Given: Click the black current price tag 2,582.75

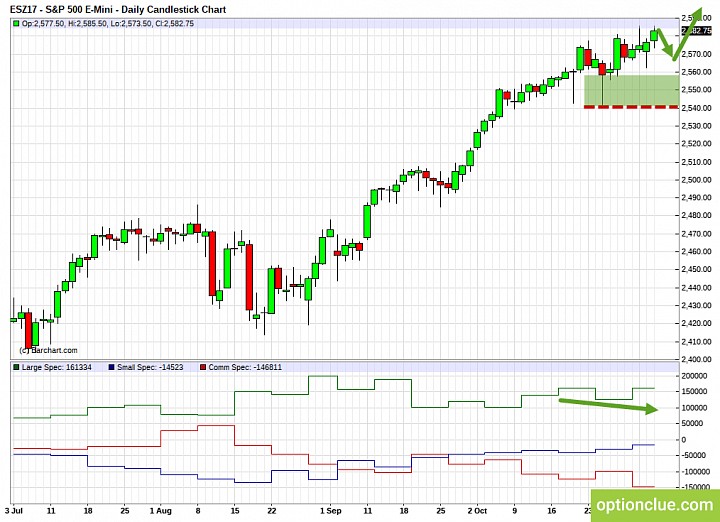Looking at the screenshot, I should point(696,31).
